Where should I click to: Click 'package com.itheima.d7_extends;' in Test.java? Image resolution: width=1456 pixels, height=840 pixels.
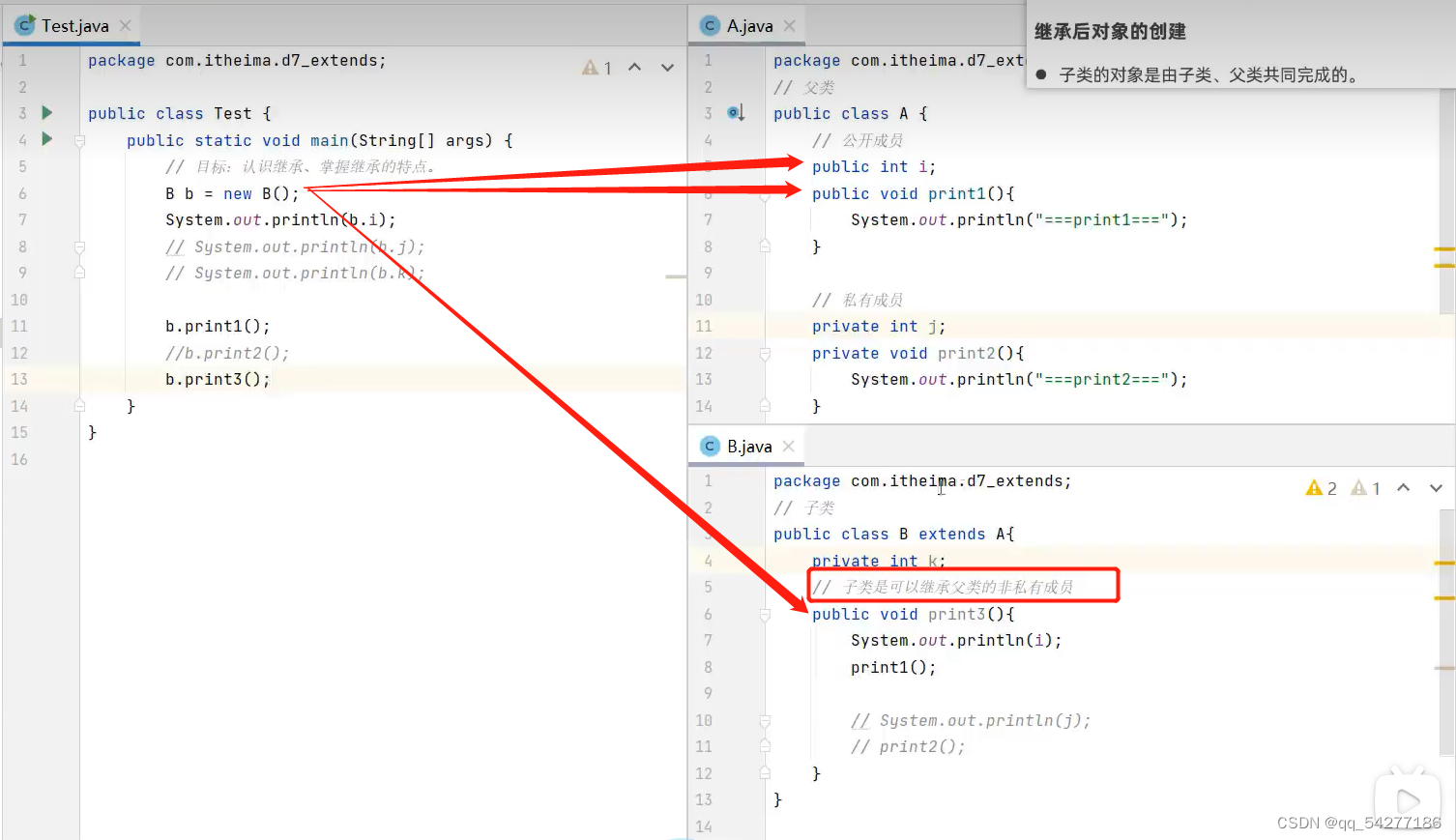(237, 60)
